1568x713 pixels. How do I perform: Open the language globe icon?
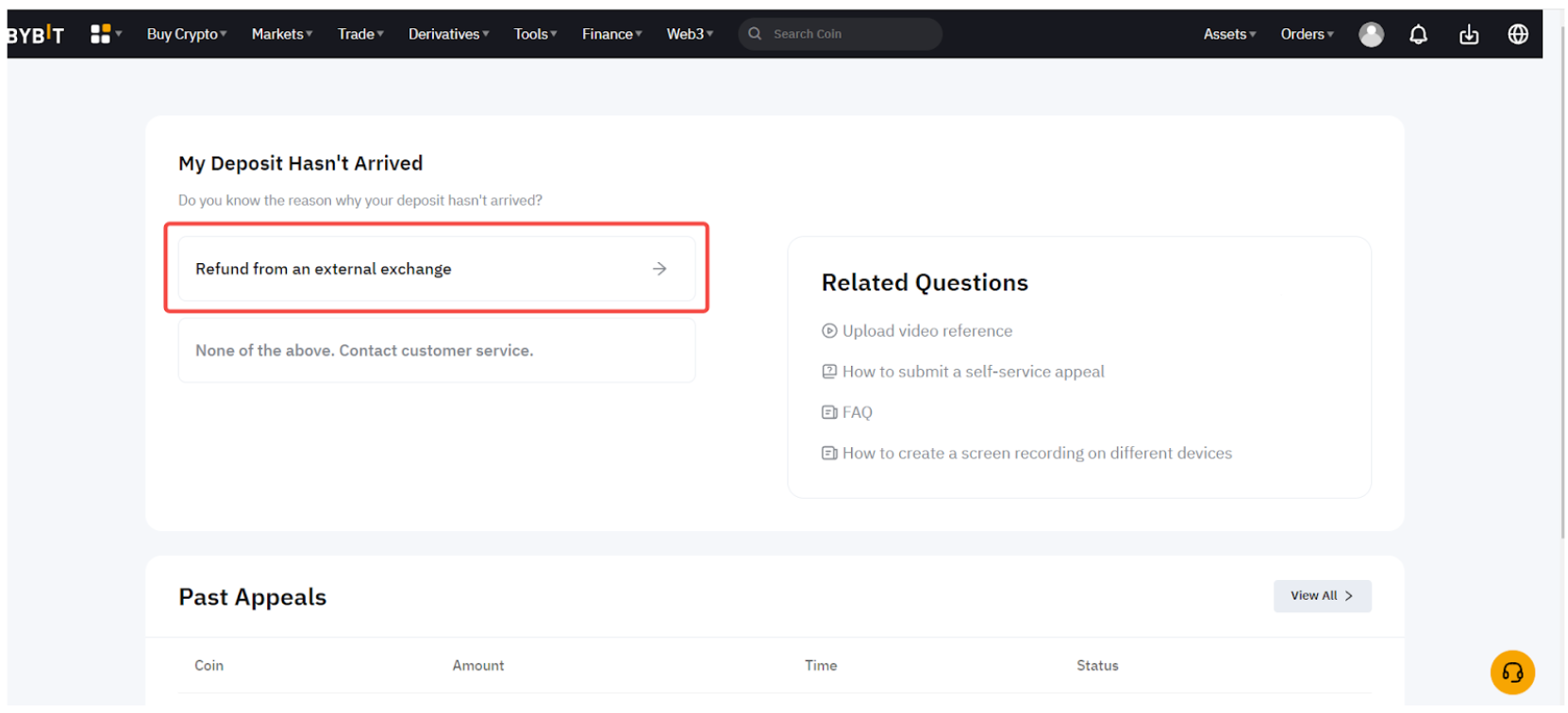[x=1517, y=35]
